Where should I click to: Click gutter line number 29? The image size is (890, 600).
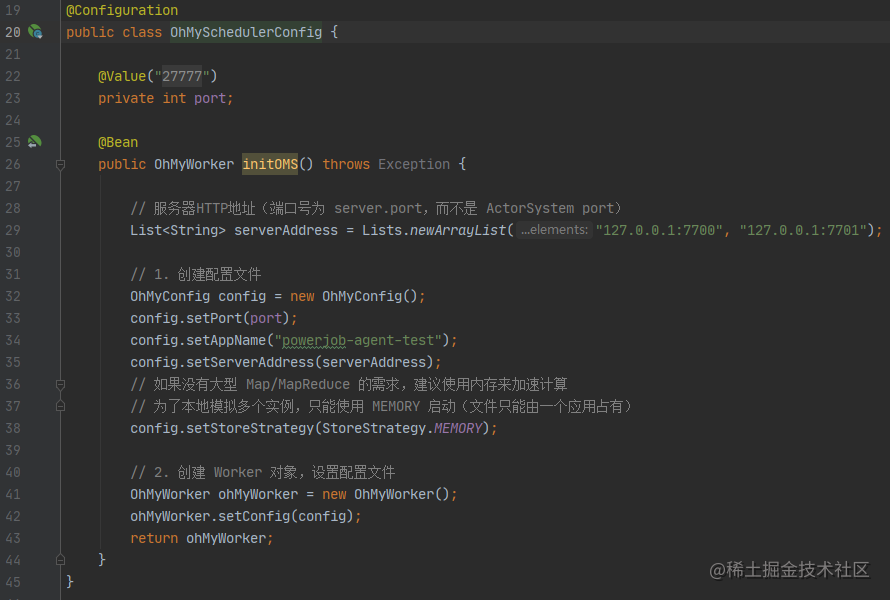click(x=13, y=230)
